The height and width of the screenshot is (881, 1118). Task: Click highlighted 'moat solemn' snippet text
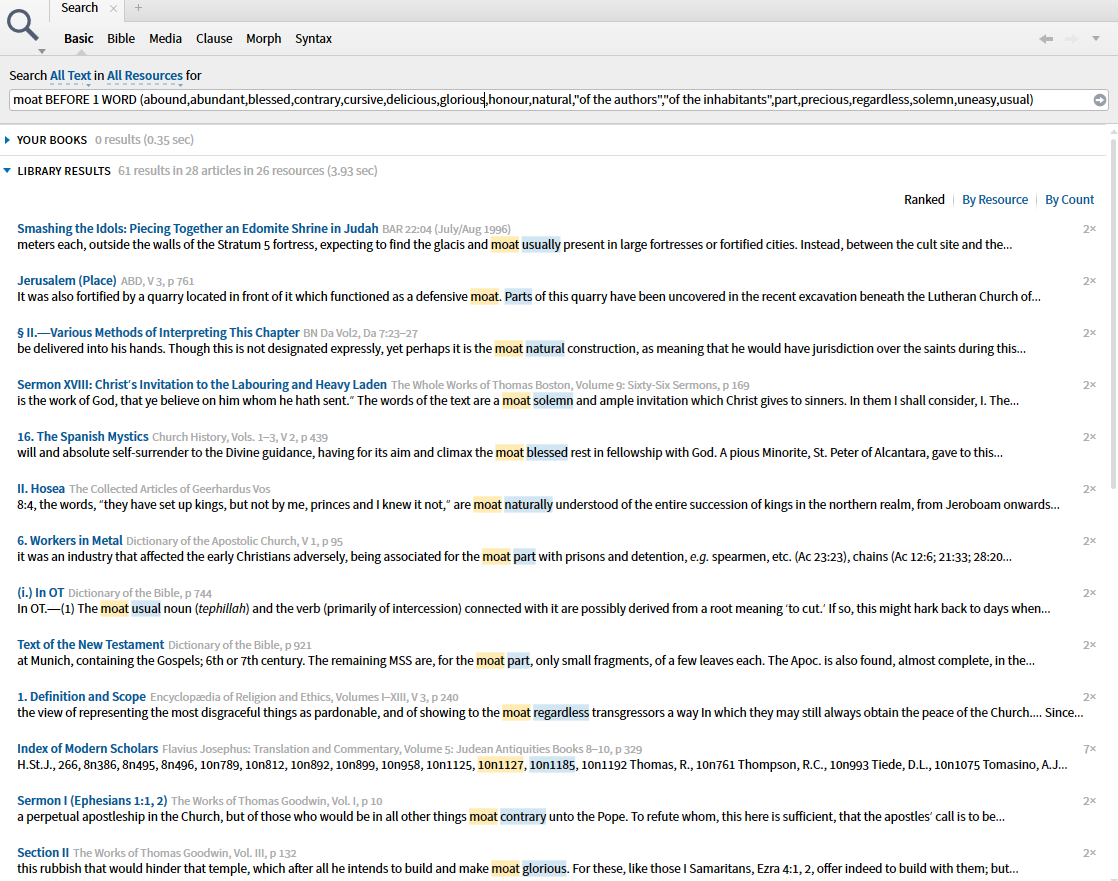coord(538,401)
